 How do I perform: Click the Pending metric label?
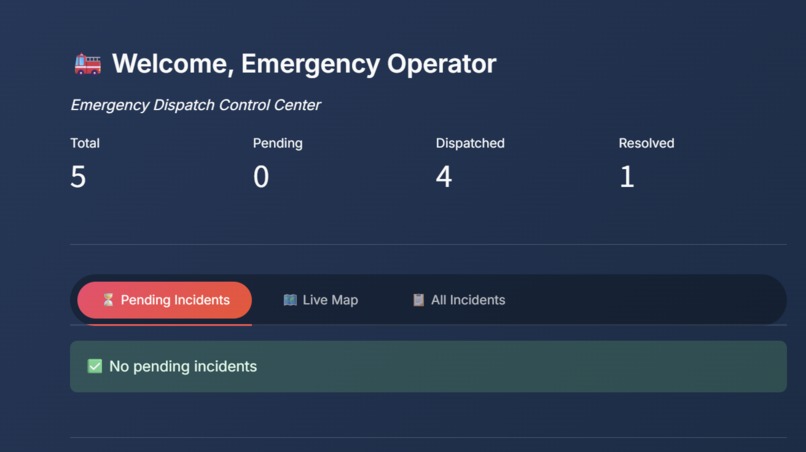click(x=278, y=143)
